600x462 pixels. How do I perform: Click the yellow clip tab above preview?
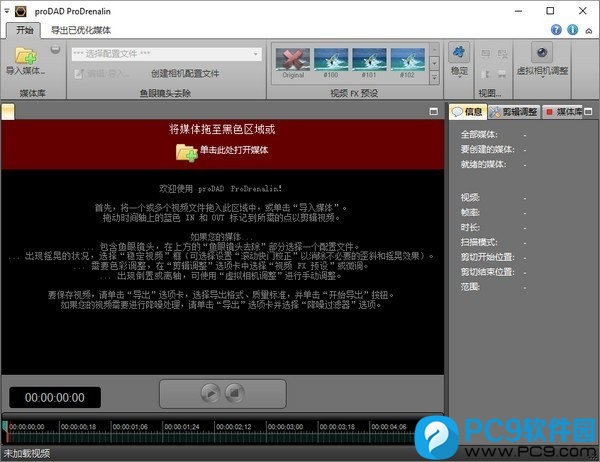pyautogui.click(x=8, y=112)
